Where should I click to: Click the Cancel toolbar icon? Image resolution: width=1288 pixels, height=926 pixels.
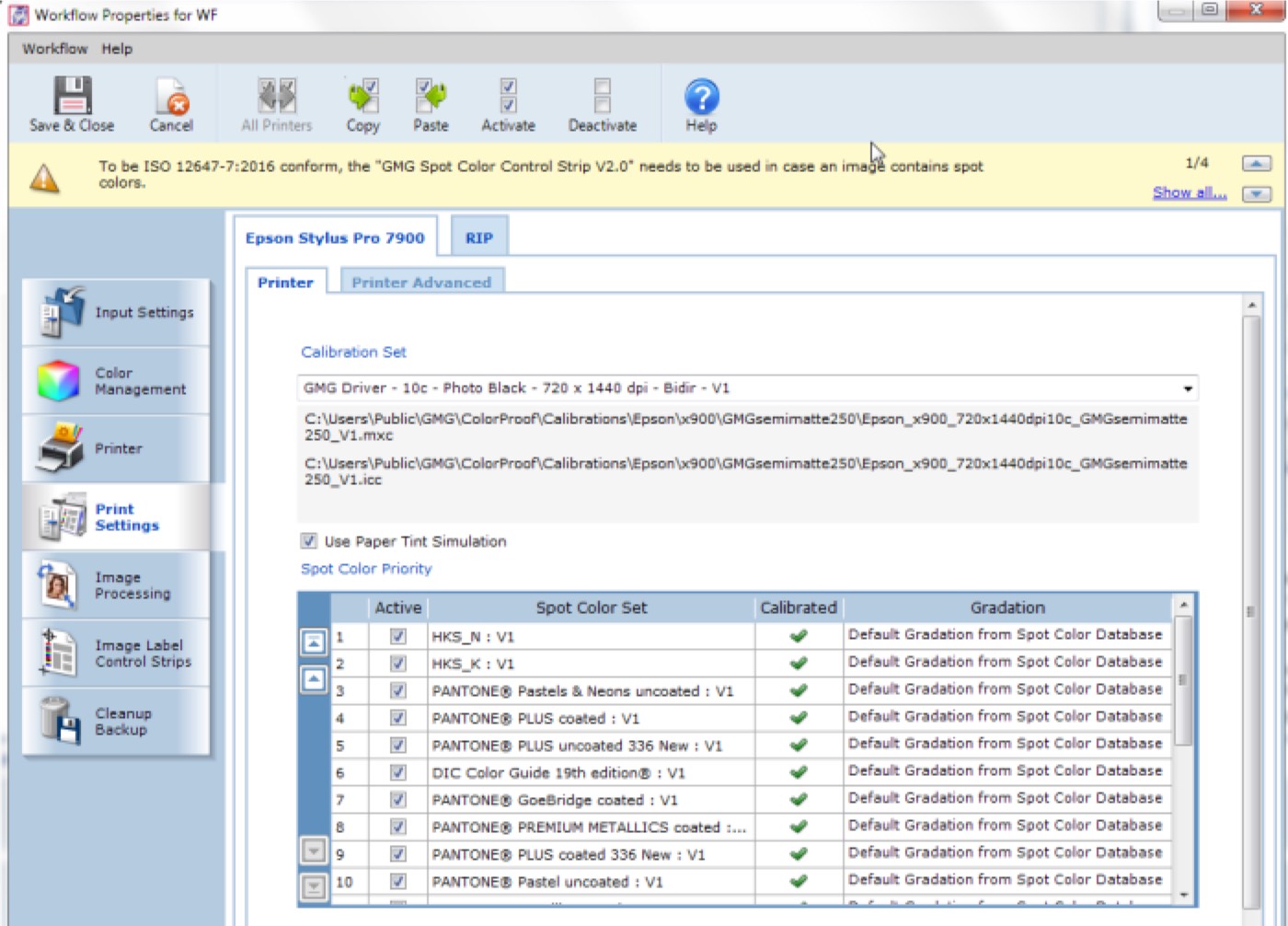pyautogui.click(x=171, y=105)
